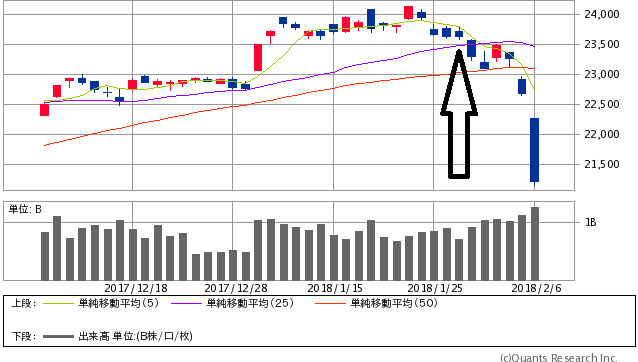Click the 23,500 price axis label
The height and width of the screenshot is (362, 638).
point(602,44)
